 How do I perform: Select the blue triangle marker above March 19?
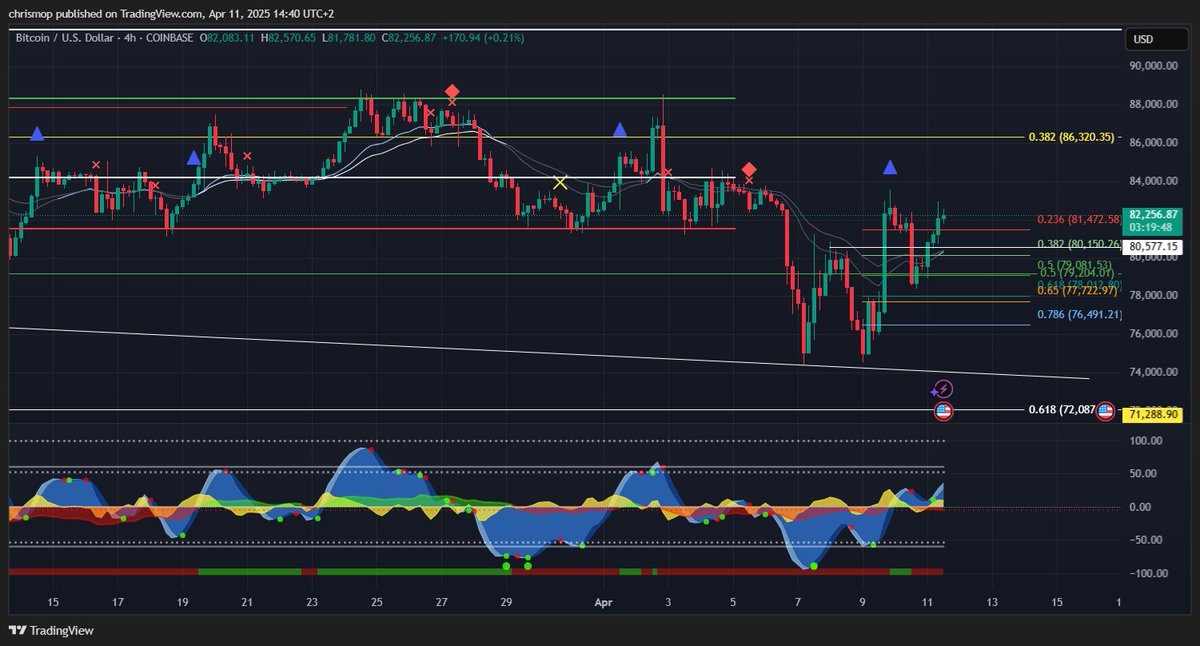193,157
